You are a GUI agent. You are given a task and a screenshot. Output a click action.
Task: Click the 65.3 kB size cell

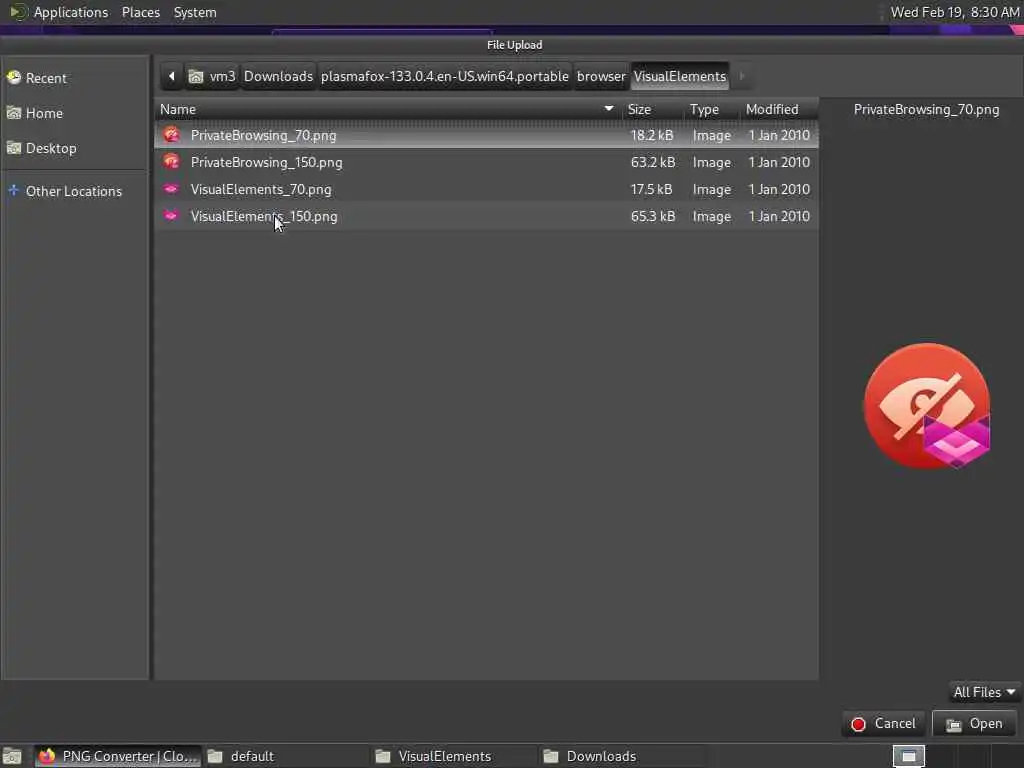652,216
